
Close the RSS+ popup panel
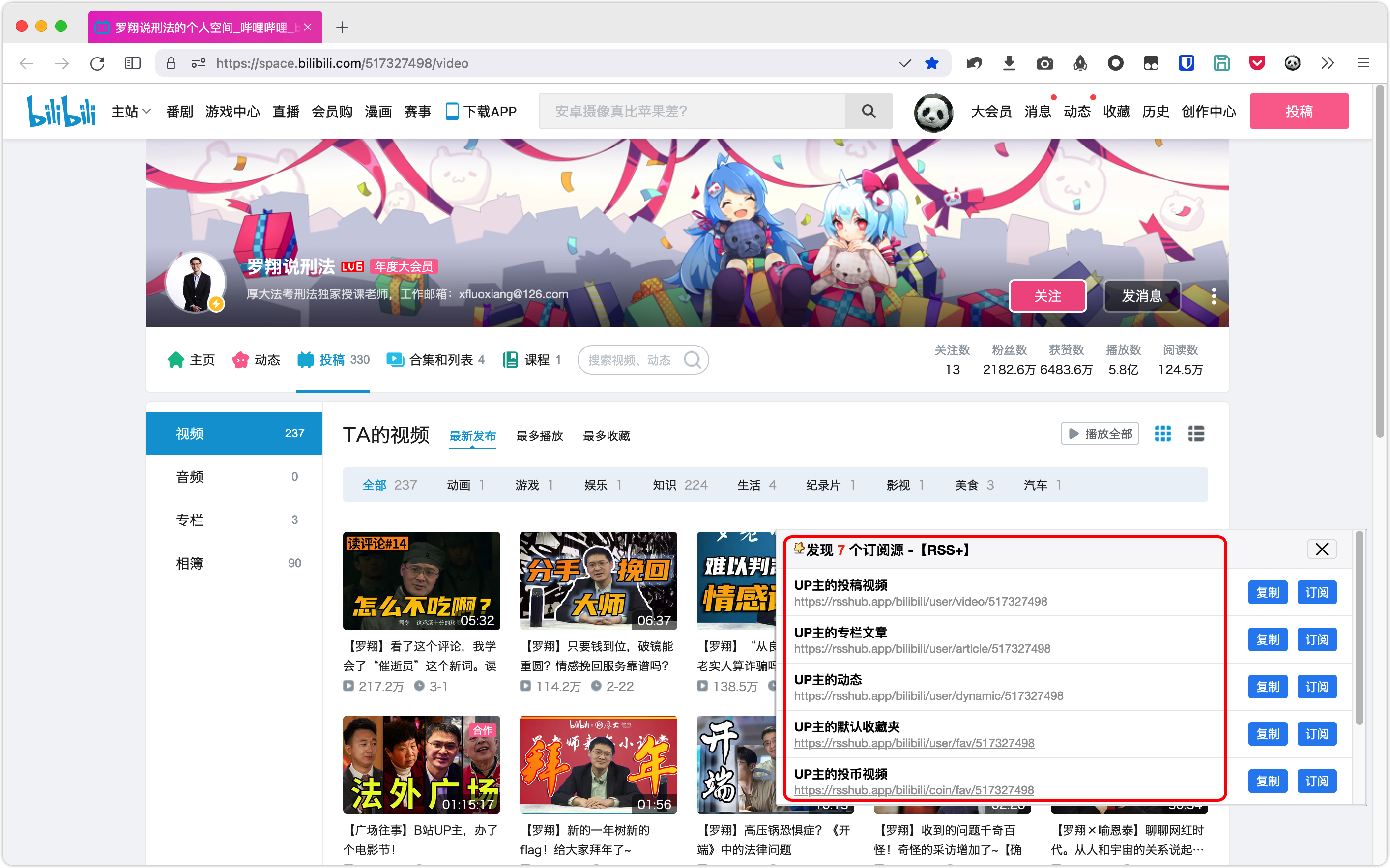point(1321,550)
